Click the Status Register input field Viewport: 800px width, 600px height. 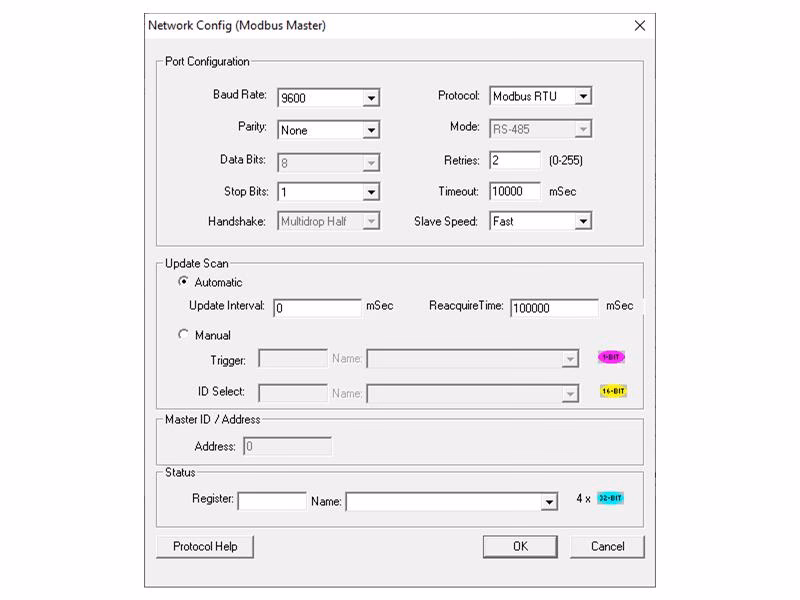tap(271, 501)
